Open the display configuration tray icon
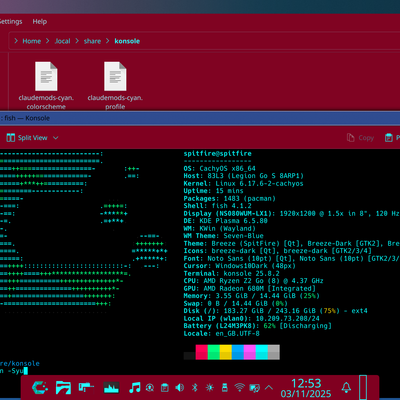The image size is (400, 400). 255,388
